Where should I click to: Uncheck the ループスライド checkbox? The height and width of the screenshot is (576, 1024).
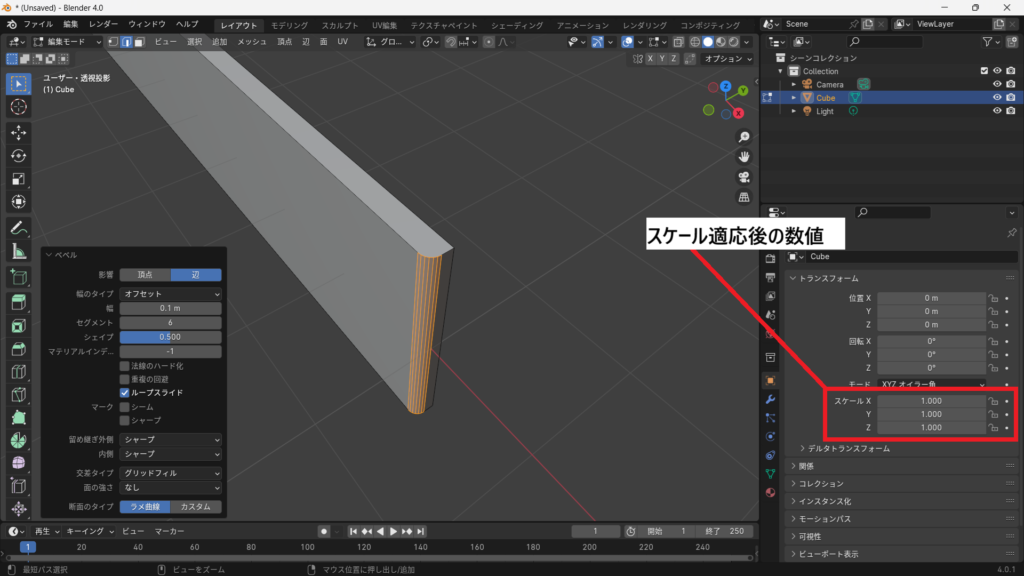125,393
